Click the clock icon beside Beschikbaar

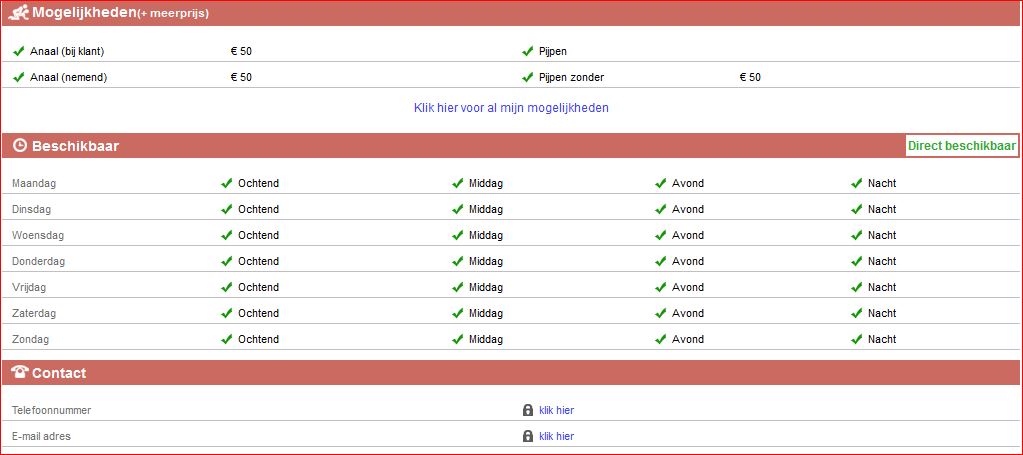click(x=20, y=146)
